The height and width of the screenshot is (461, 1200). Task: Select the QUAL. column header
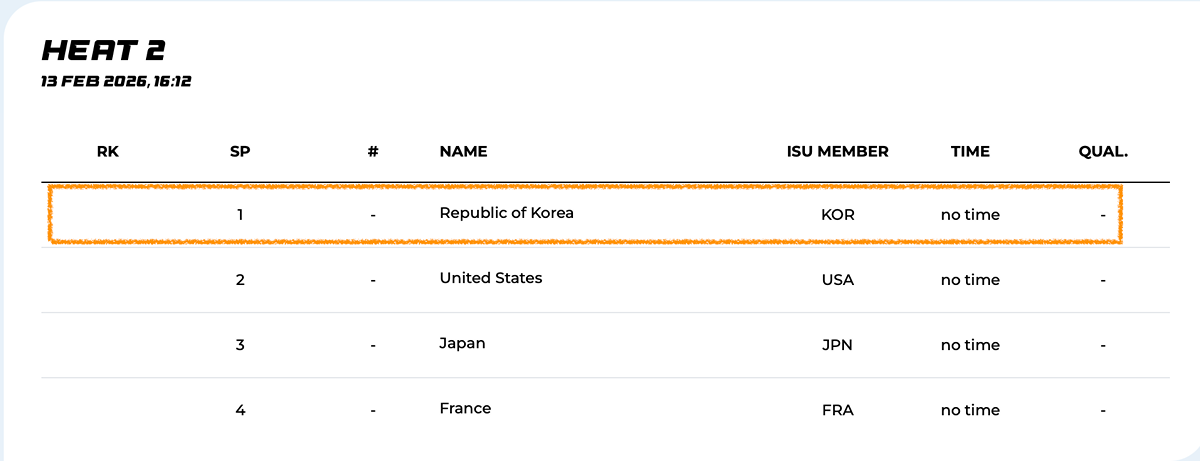1102,152
